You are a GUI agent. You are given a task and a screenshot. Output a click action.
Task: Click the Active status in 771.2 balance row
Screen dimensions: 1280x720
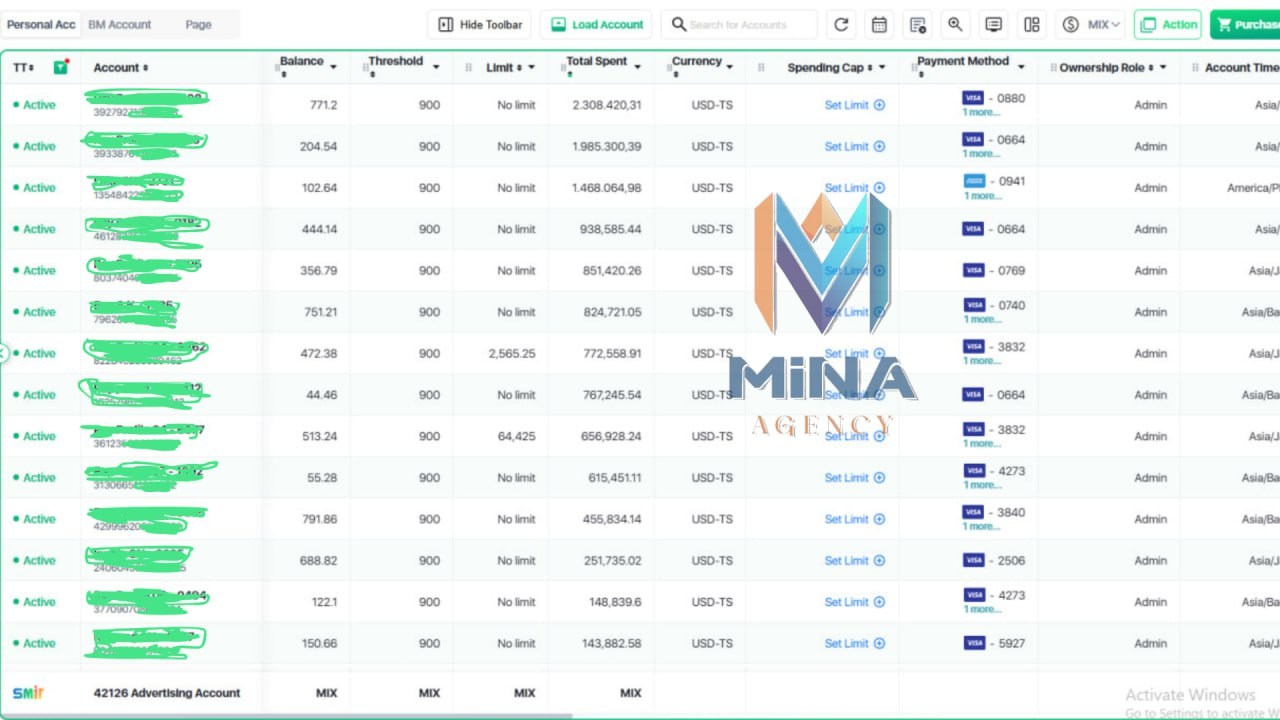click(34, 105)
